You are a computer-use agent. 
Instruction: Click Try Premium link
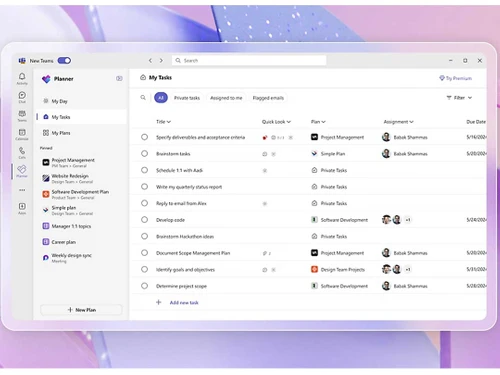455,78
